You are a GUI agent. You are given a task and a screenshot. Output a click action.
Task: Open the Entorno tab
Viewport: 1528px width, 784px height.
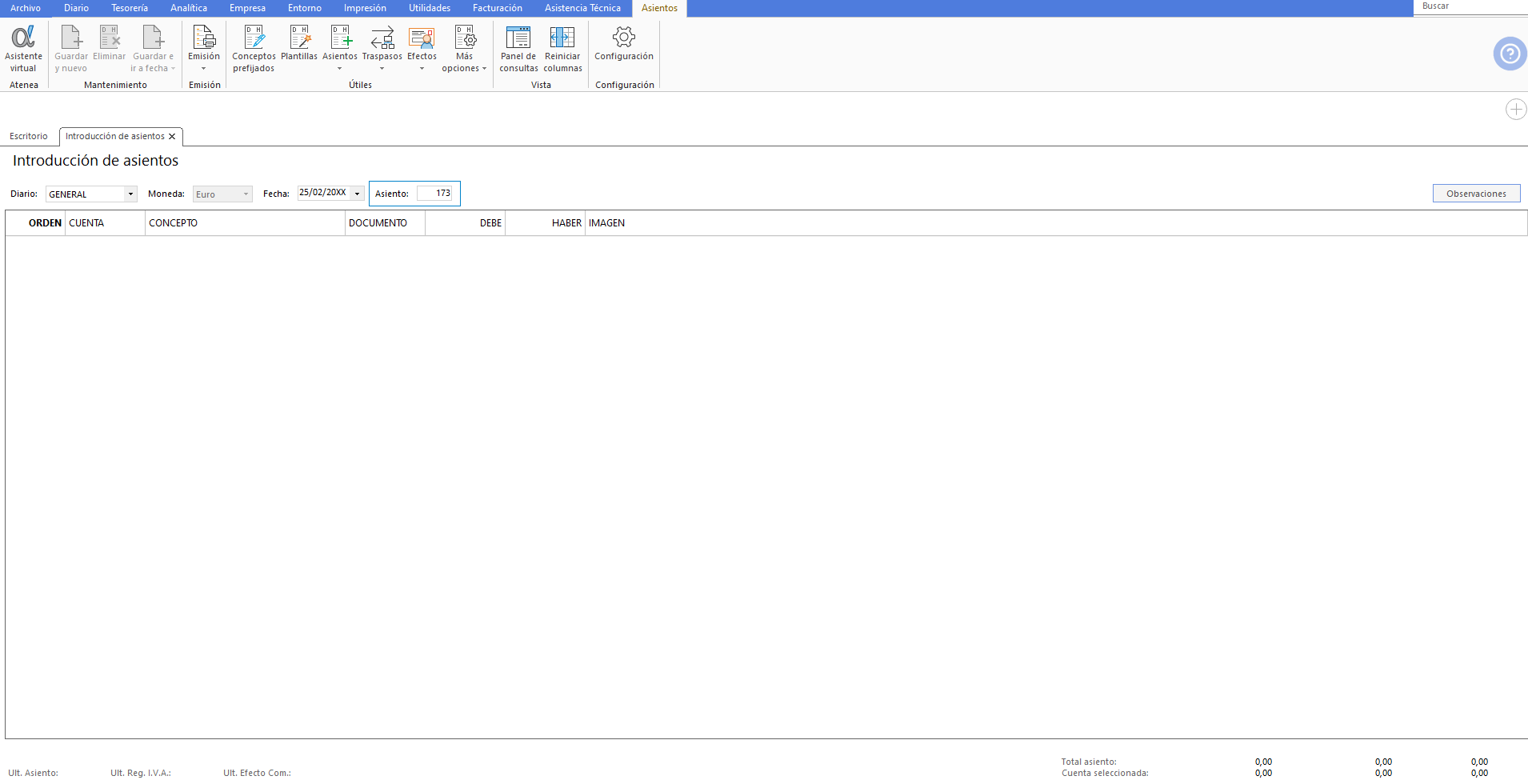pos(305,8)
